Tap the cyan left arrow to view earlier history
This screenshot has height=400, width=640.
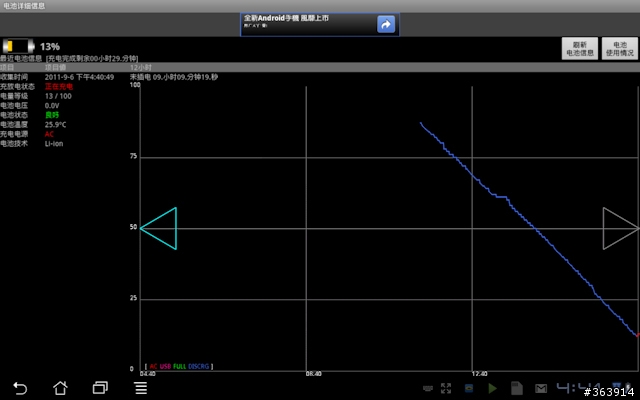[x=159, y=228]
